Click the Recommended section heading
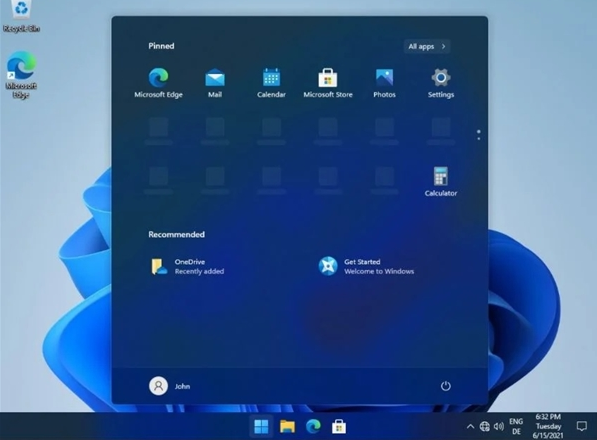597x440 pixels. coord(176,234)
